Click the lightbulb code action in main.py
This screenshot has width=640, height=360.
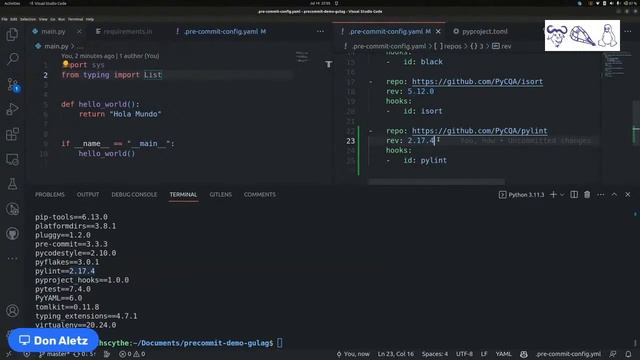point(65,64)
